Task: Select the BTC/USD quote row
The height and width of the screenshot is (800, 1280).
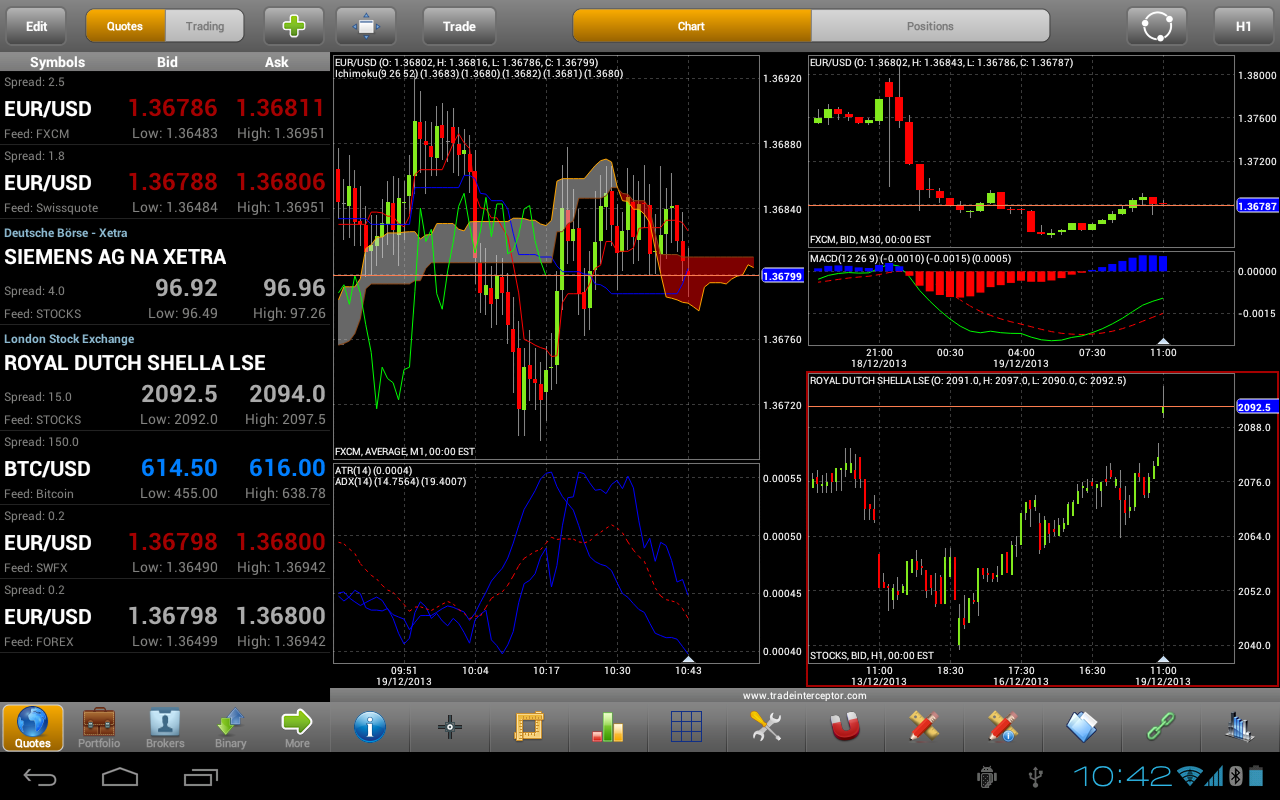Action: click(165, 467)
